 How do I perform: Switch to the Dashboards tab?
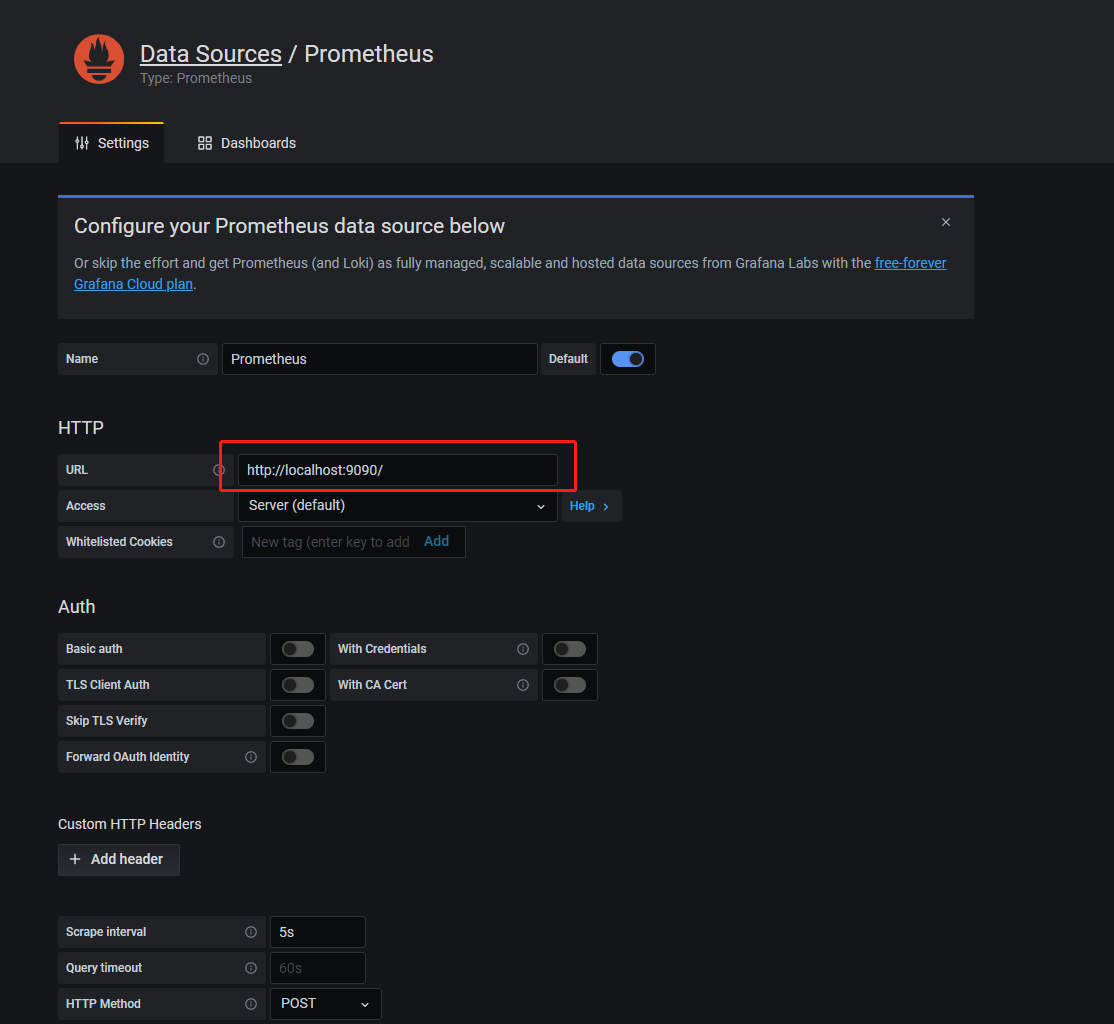[247, 144]
